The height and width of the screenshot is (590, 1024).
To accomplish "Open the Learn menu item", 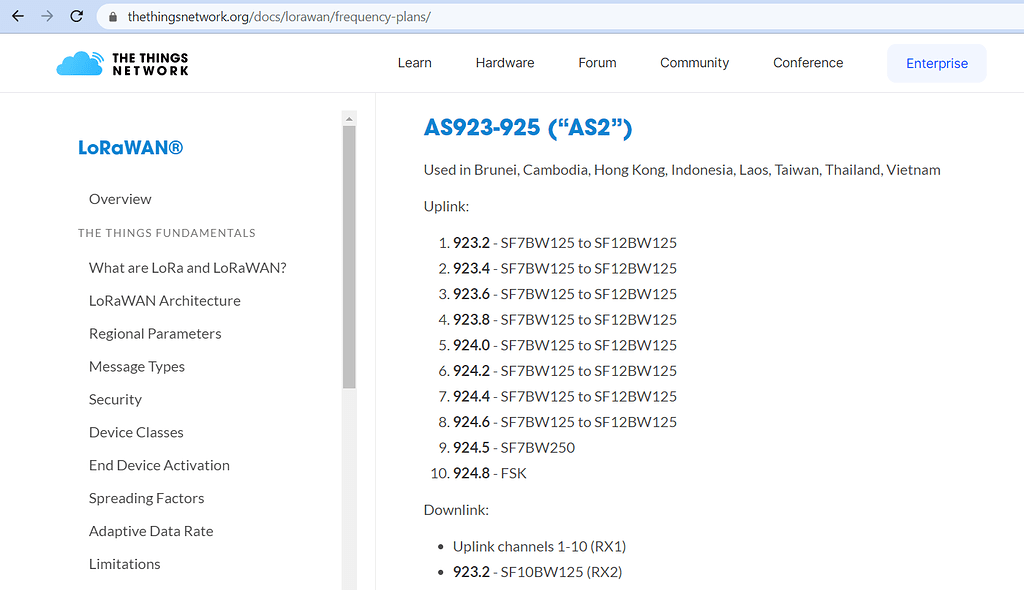I will (414, 62).
